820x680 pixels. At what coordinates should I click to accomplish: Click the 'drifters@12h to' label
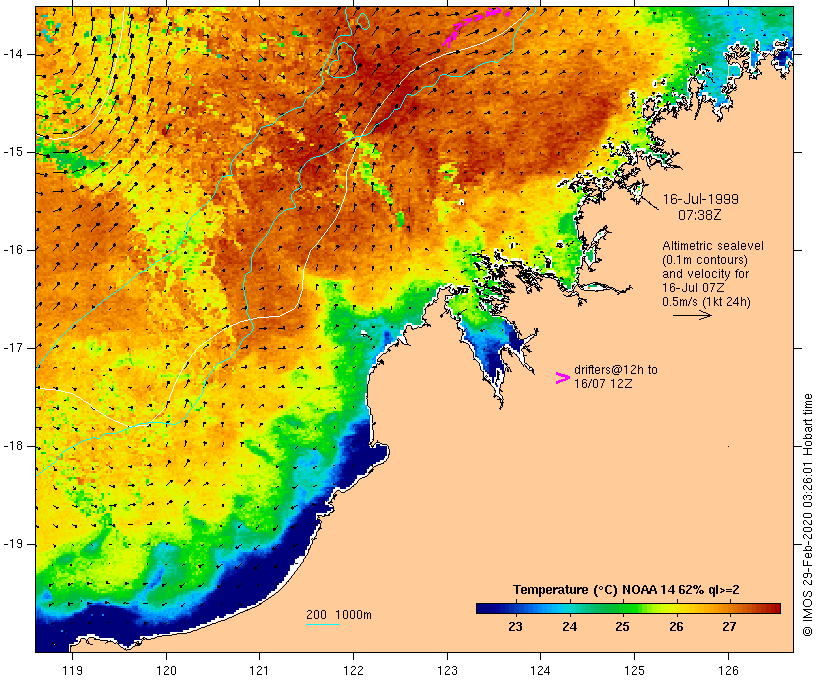pyautogui.click(x=616, y=370)
